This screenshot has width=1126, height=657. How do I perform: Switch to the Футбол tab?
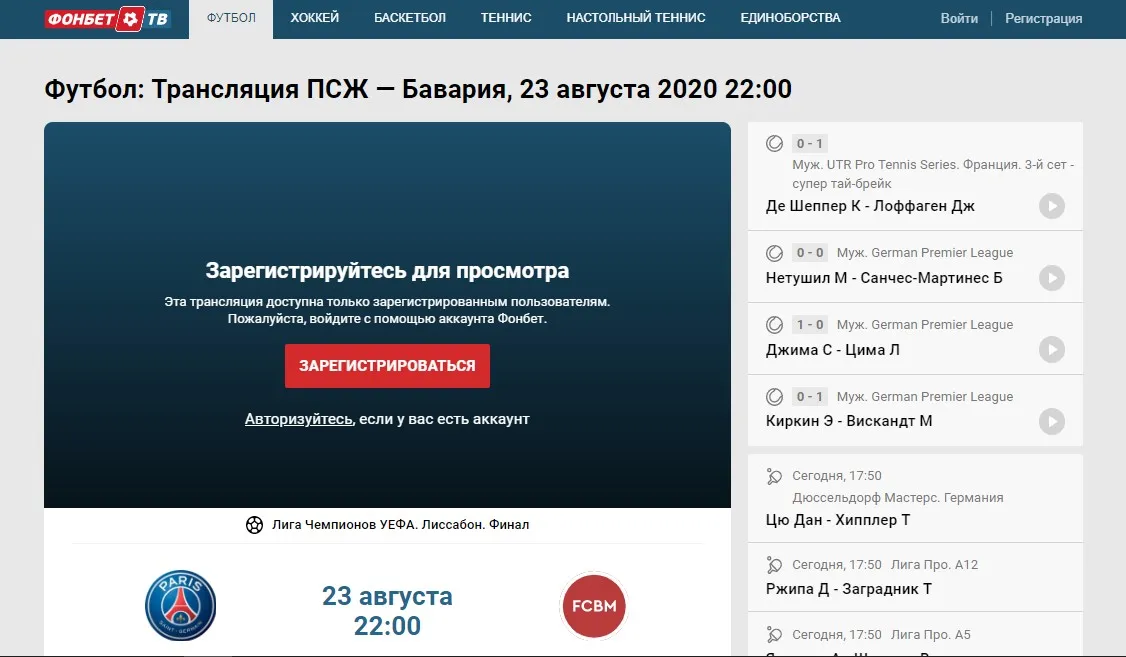pos(231,18)
